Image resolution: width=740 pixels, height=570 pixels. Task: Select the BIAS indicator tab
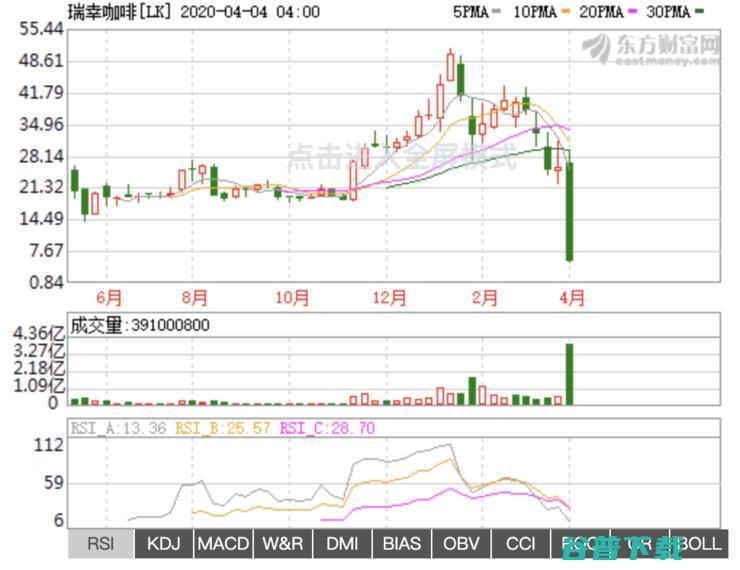pyautogui.click(x=402, y=544)
